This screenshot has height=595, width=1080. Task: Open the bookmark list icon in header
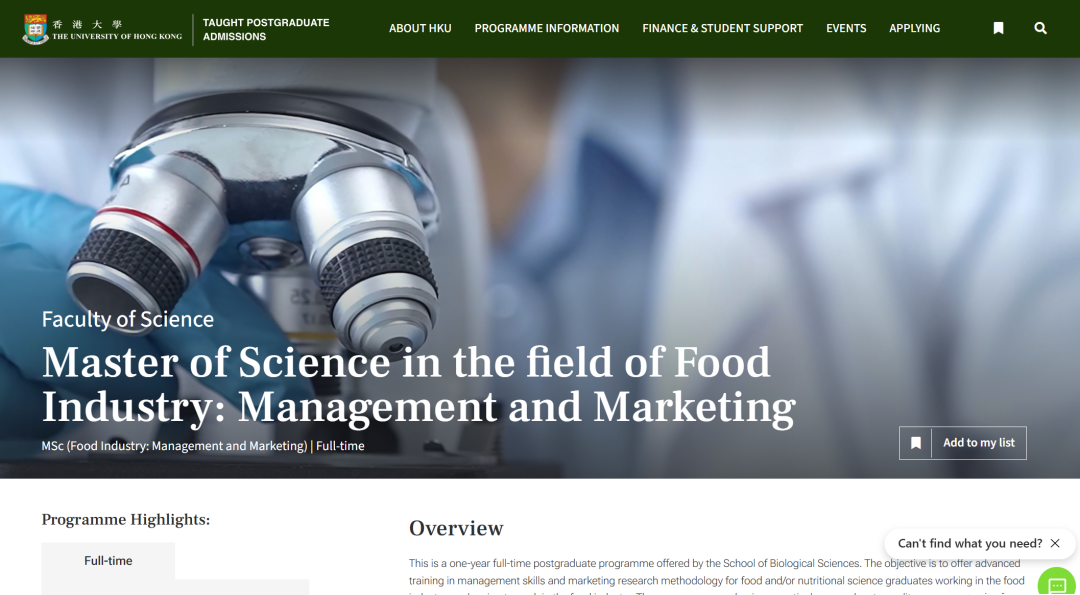[998, 28]
